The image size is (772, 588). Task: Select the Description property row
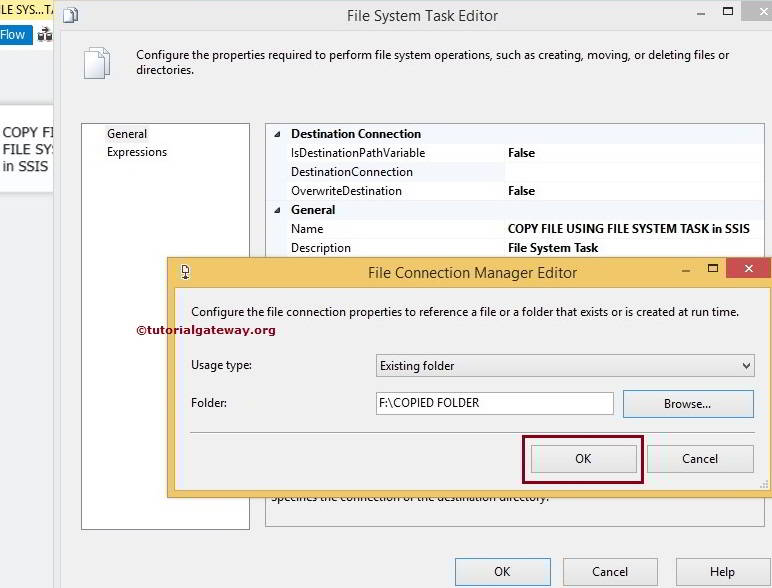(321, 248)
